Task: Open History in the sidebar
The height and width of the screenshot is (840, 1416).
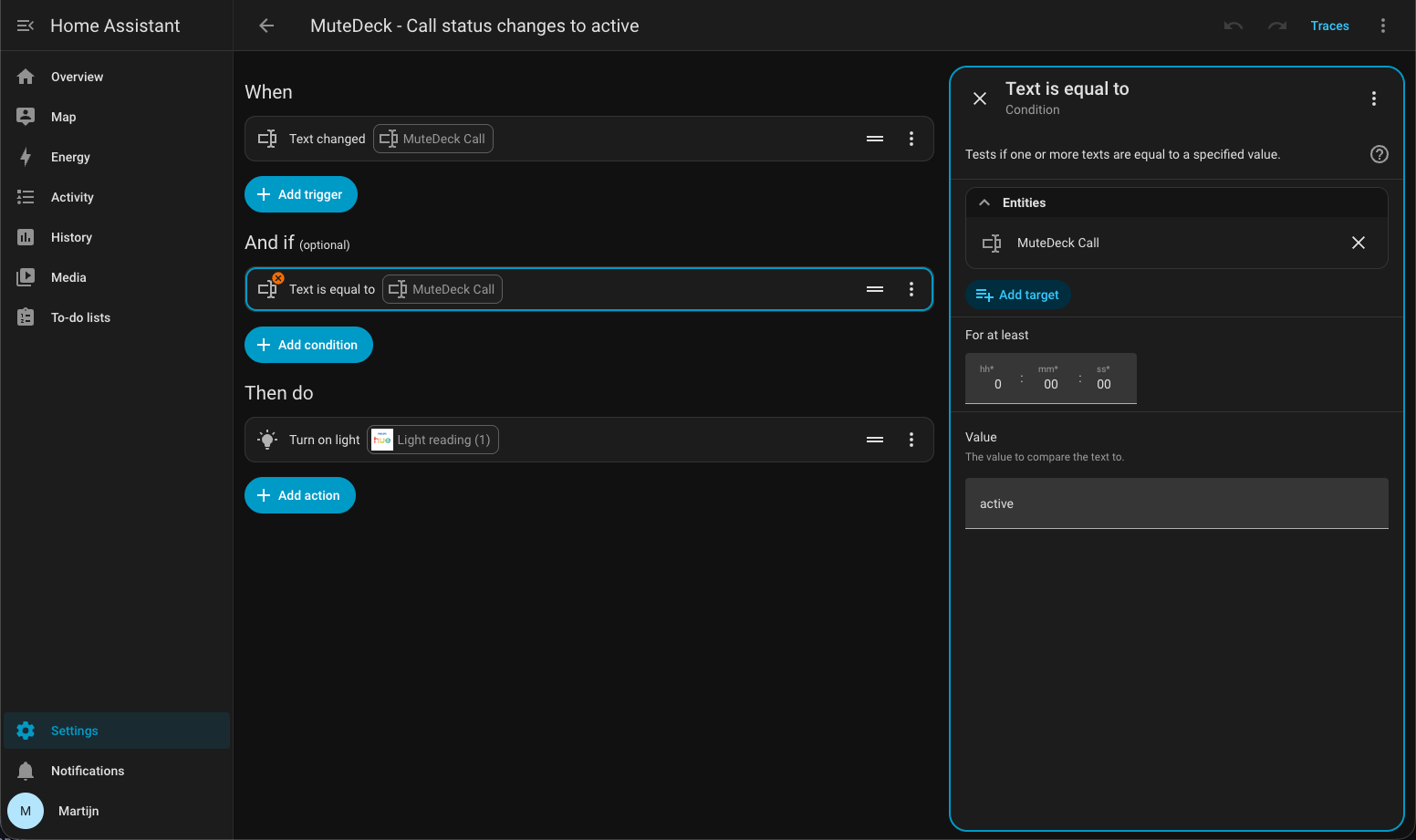Action: [x=117, y=237]
